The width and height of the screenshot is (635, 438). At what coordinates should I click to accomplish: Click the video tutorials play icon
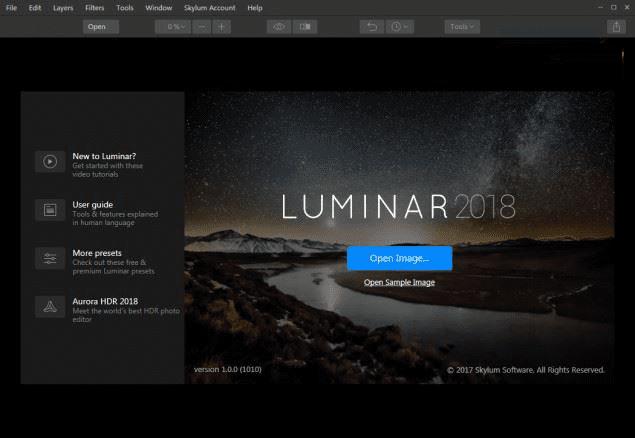[x=50, y=162]
